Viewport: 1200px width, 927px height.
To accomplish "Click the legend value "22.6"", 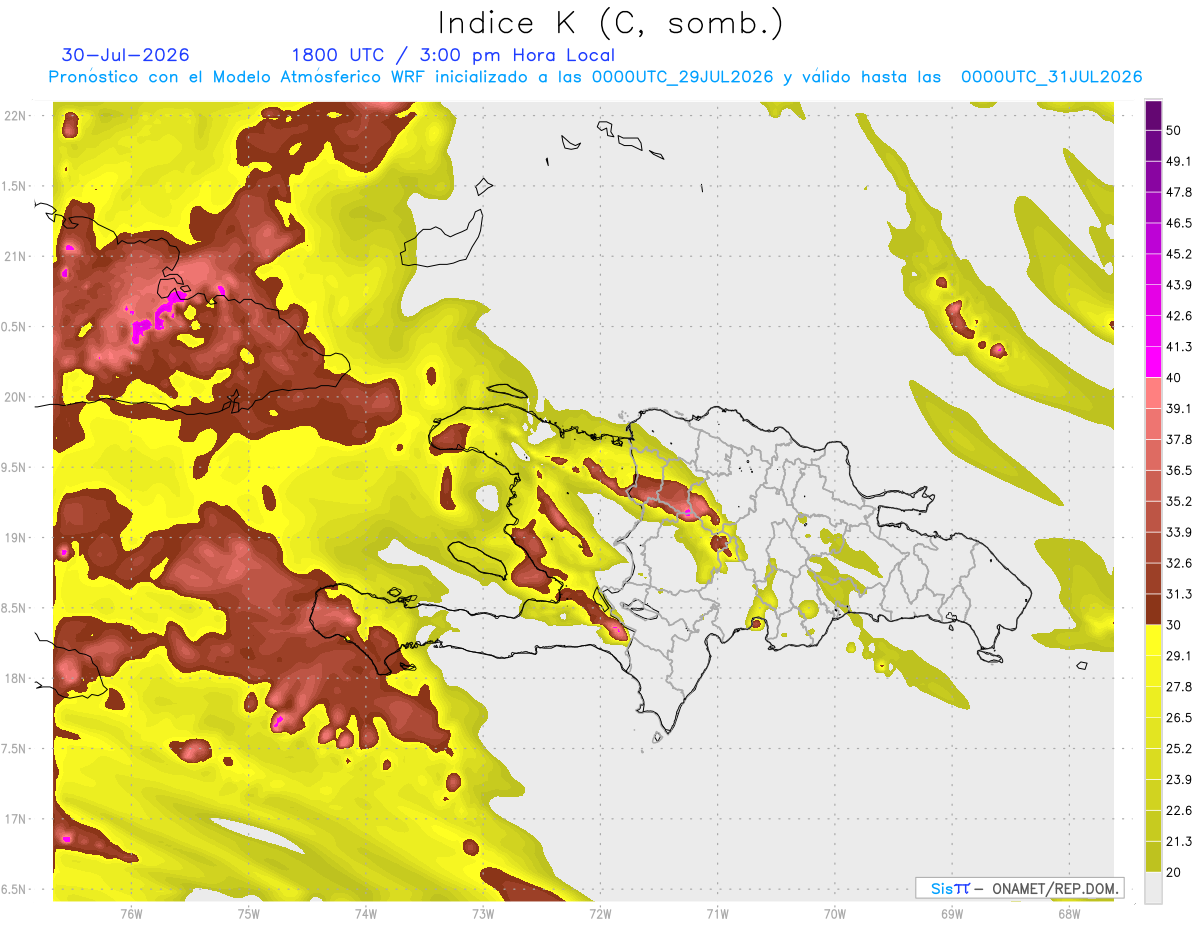I will coord(1179,811).
